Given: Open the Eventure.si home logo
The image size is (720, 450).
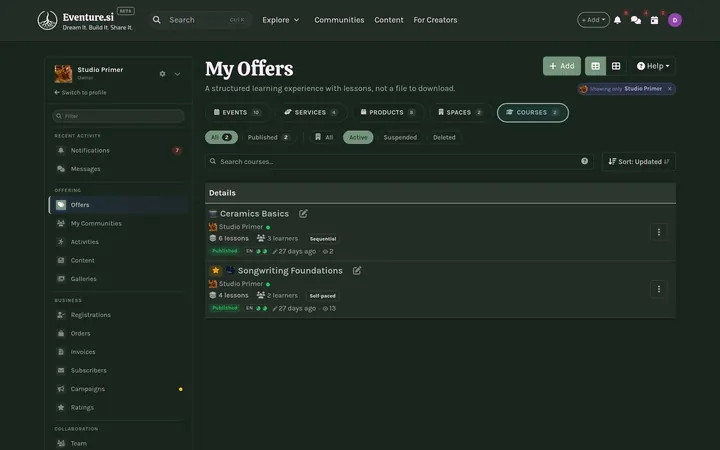Looking at the screenshot, I should (x=85, y=20).
